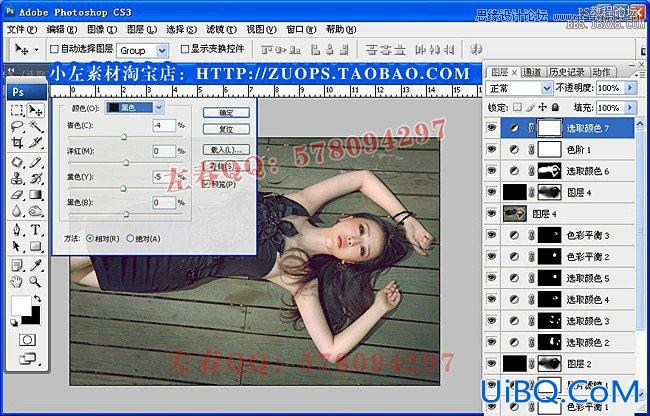
Task: Select the Eraser tool
Action: [17, 194]
